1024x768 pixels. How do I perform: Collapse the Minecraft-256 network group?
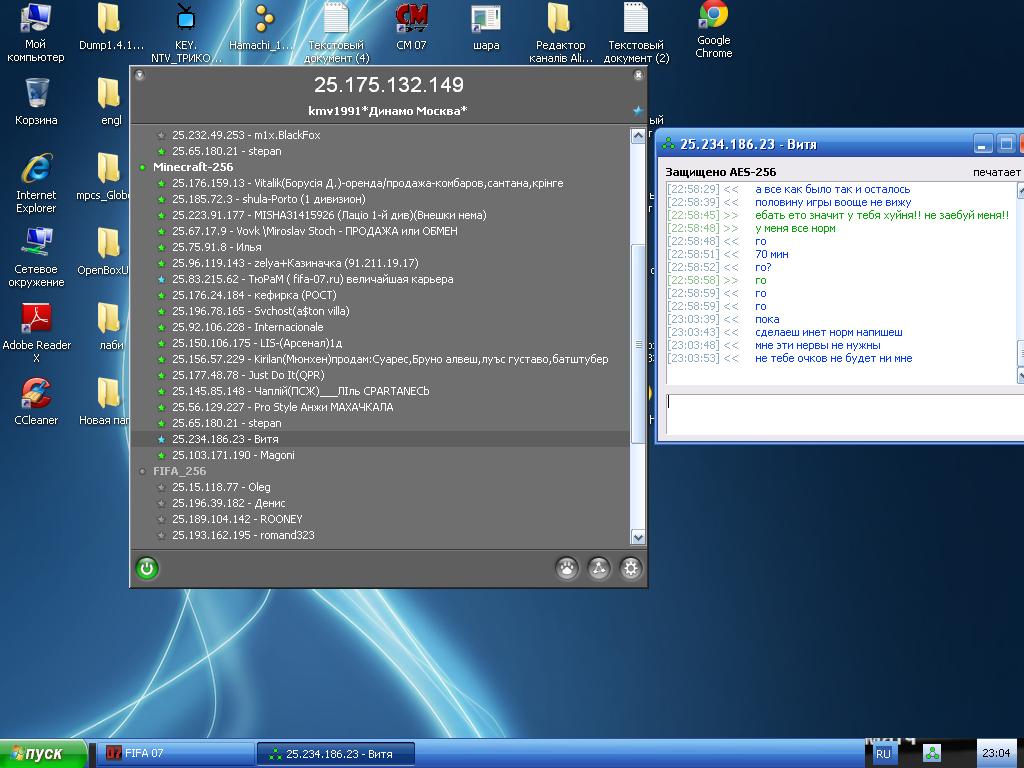pos(142,167)
